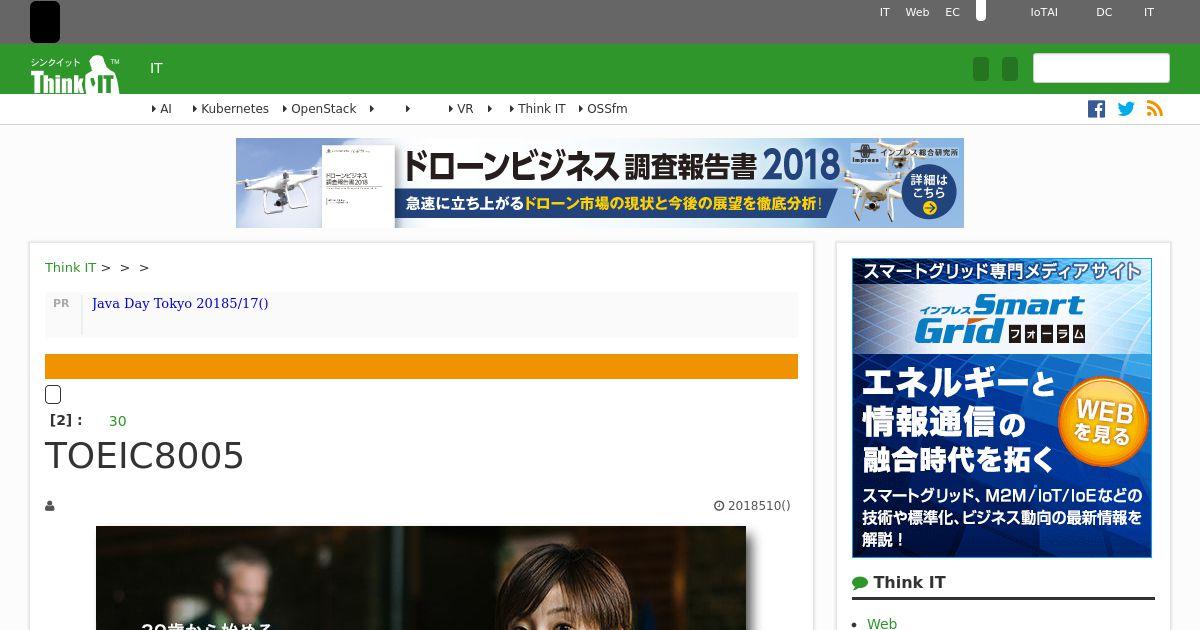
Task: Click the black square logo in the gray bar
Action: click(45, 22)
